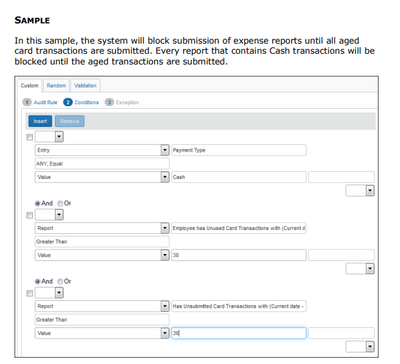Check the checkbox for the Unsubmitted Card Transactions condition
This screenshot has width=400, height=364.
click(x=30, y=293)
